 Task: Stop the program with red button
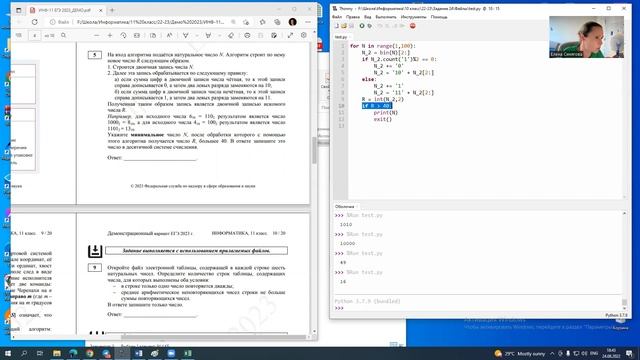pyautogui.click(x=413, y=26)
